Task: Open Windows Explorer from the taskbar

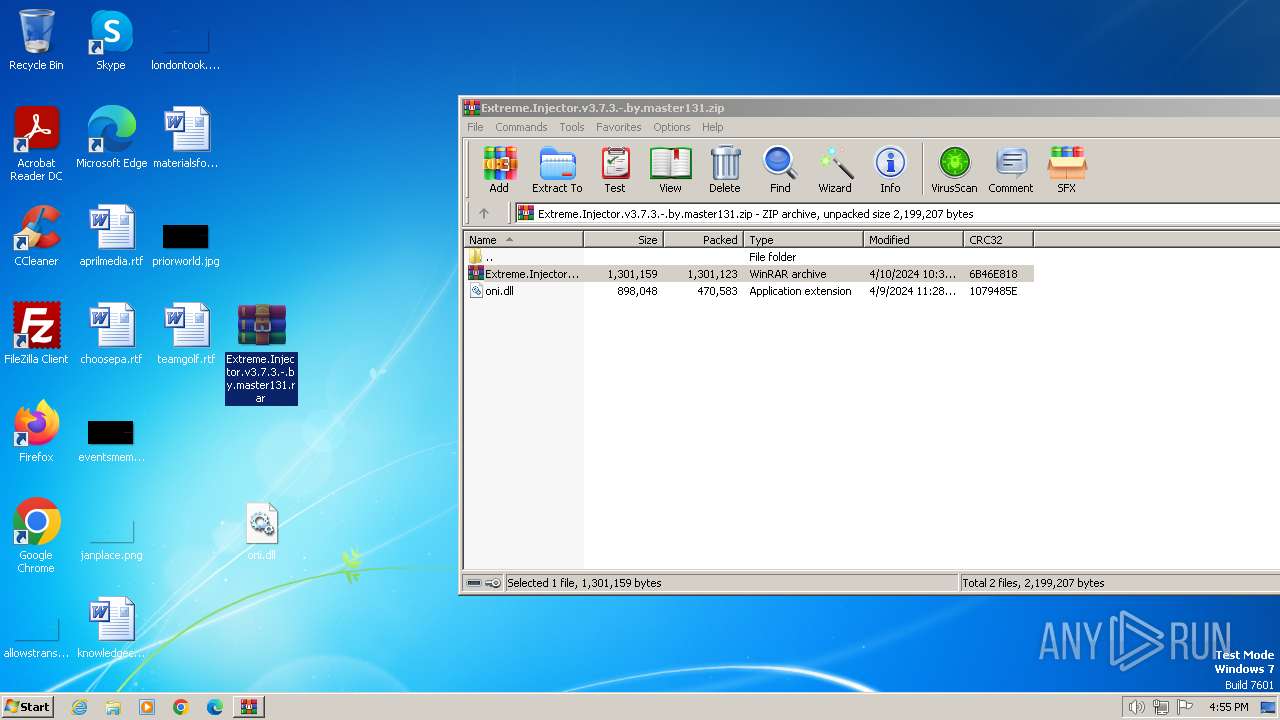Action: coord(113,707)
